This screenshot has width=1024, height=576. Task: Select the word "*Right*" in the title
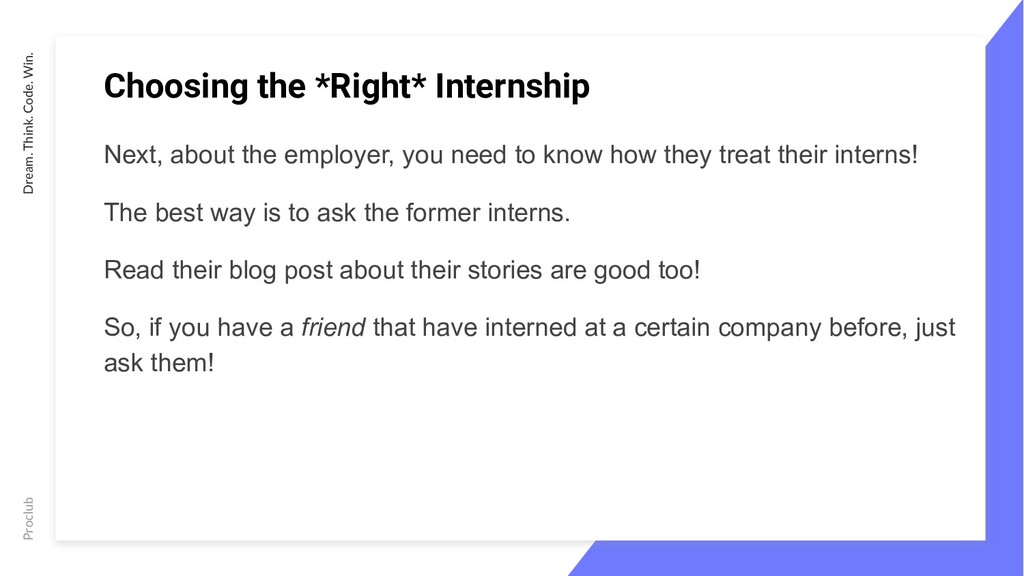370,86
